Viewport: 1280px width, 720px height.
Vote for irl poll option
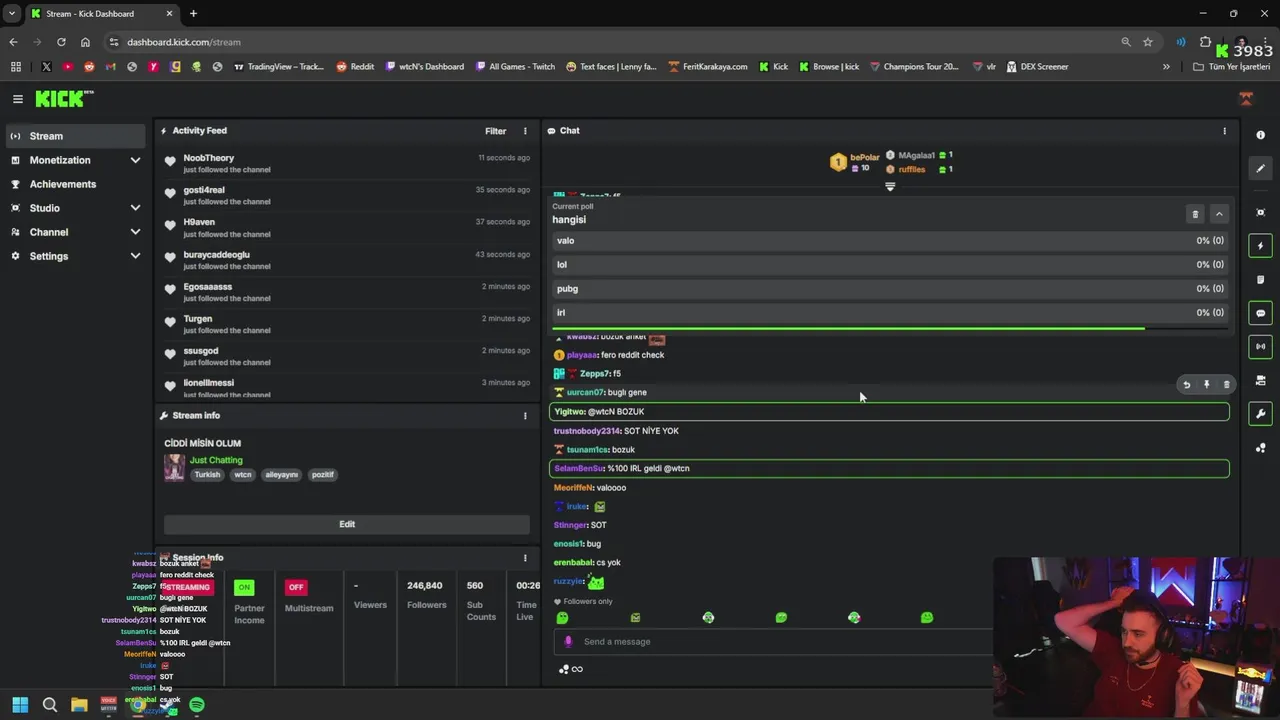tap(890, 313)
